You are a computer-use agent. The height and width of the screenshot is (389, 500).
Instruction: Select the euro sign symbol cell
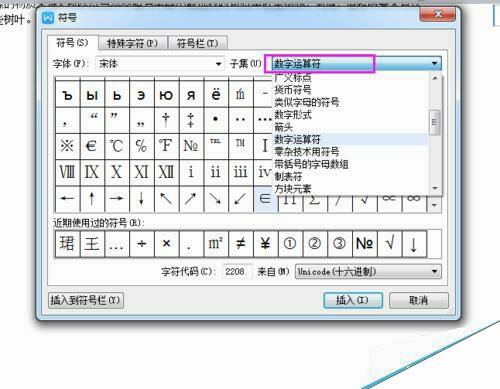(91, 146)
